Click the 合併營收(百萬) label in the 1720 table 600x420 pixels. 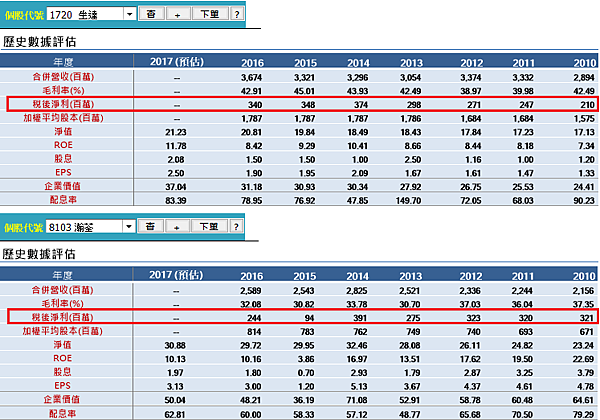point(63,77)
